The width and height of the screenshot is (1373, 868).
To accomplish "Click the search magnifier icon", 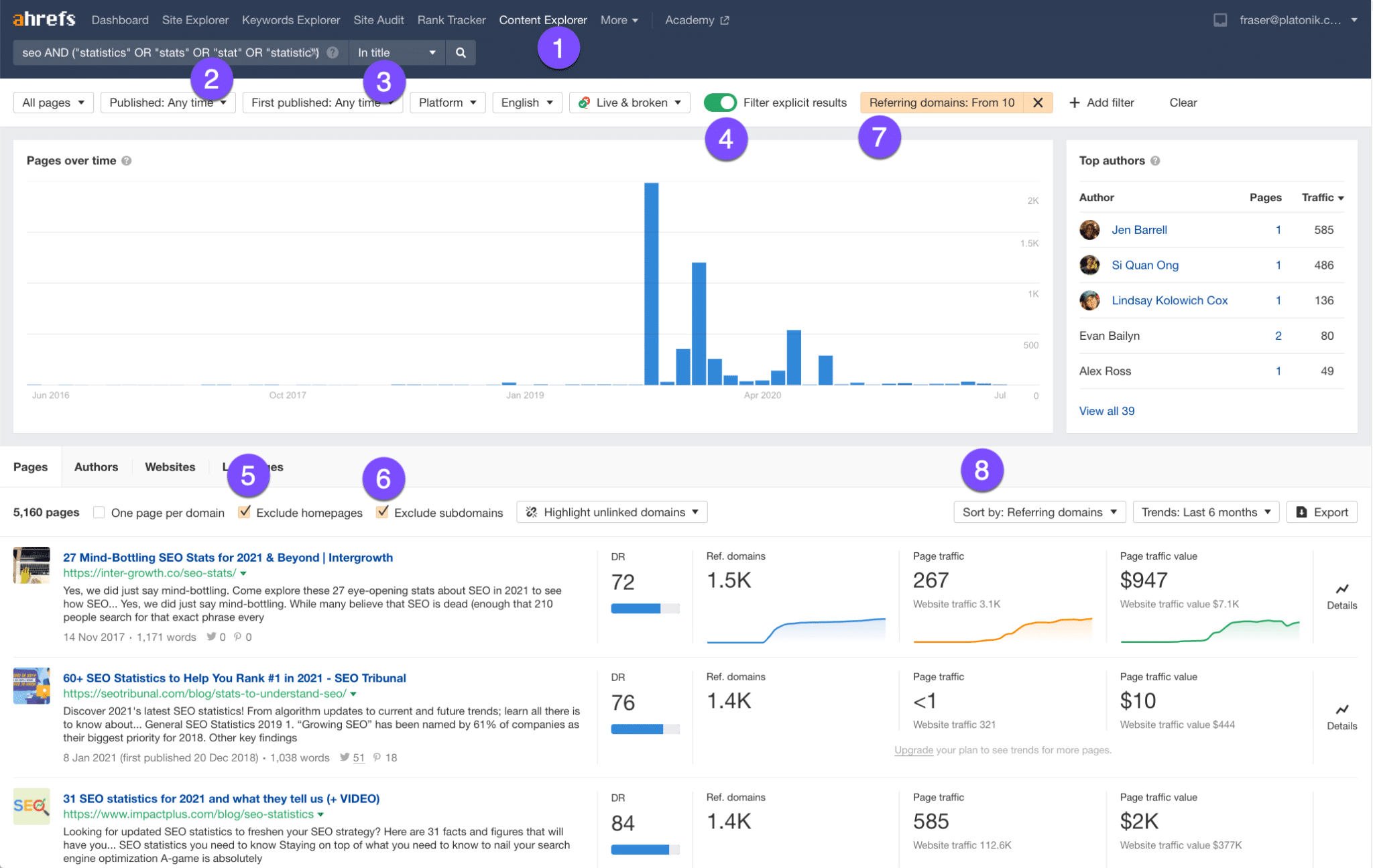I will click(461, 52).
